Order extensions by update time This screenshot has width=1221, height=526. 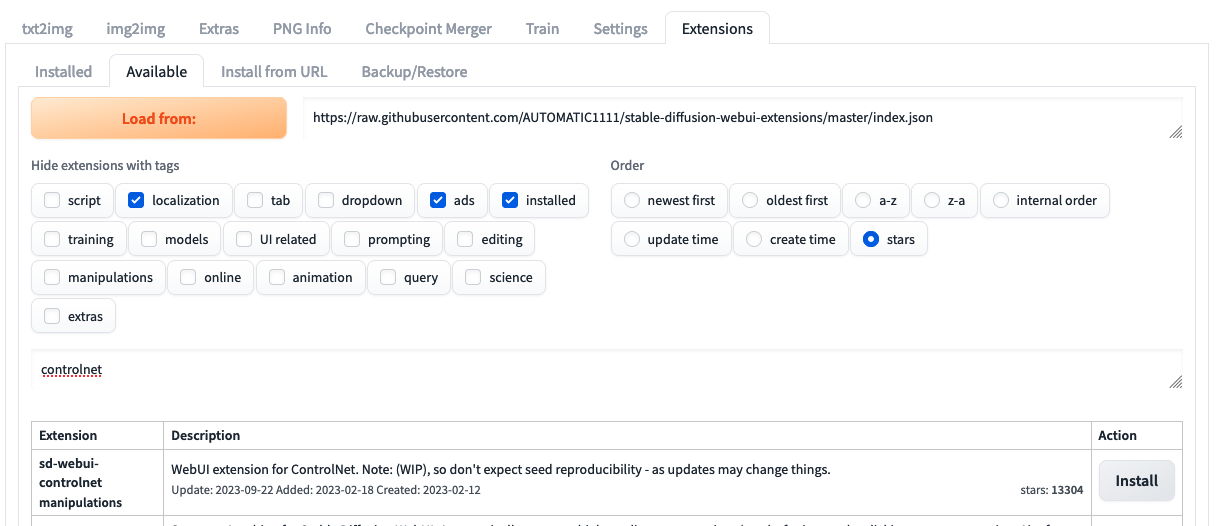(x=632, y=239)
